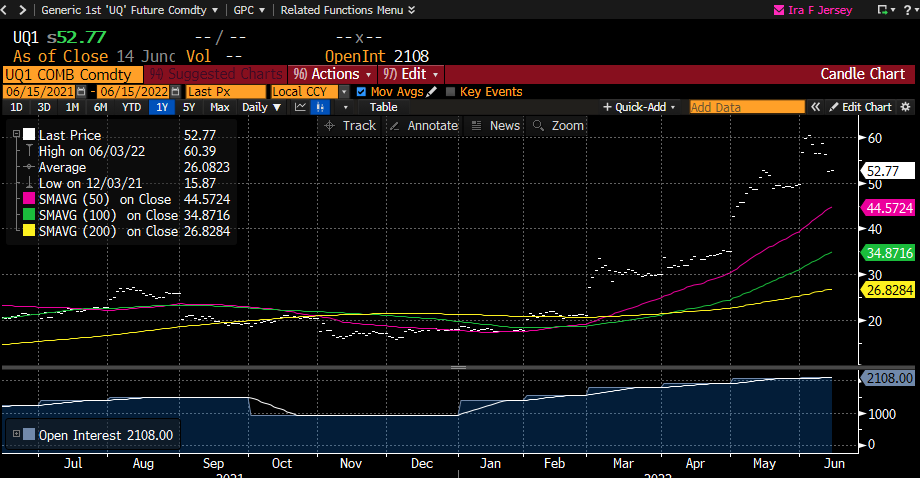Click the Average legend row
This screenshot has height=478, width=920.
click(126, 167)
